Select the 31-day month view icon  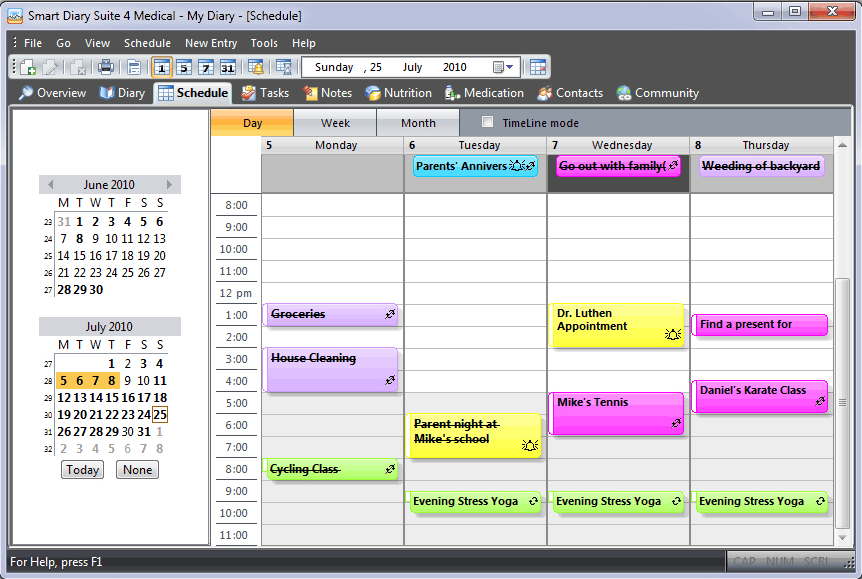pos(228,67)
